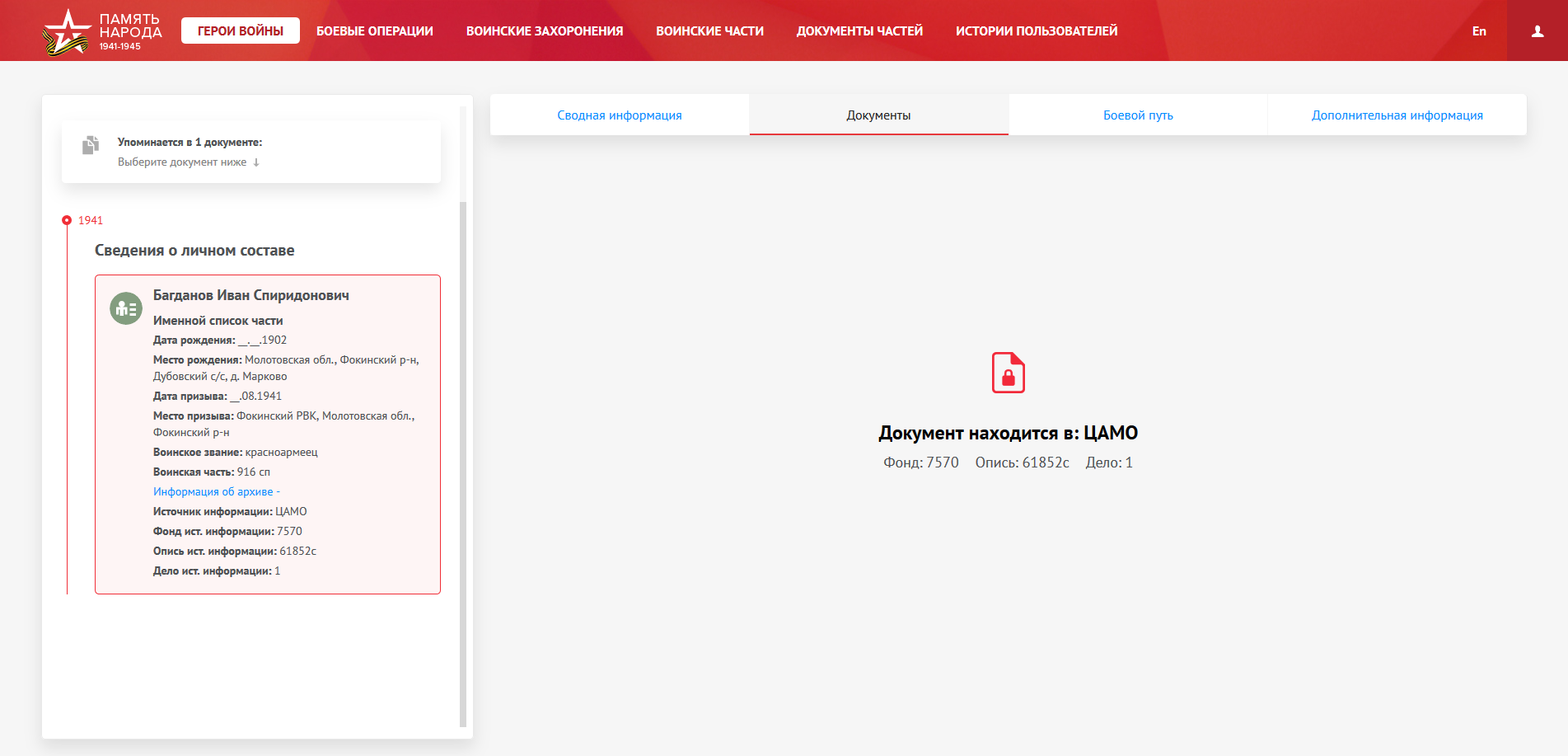Go to Воинские захоронения section
The width and height of the screenshot is (1568, 756).
[x=545, y=31]
